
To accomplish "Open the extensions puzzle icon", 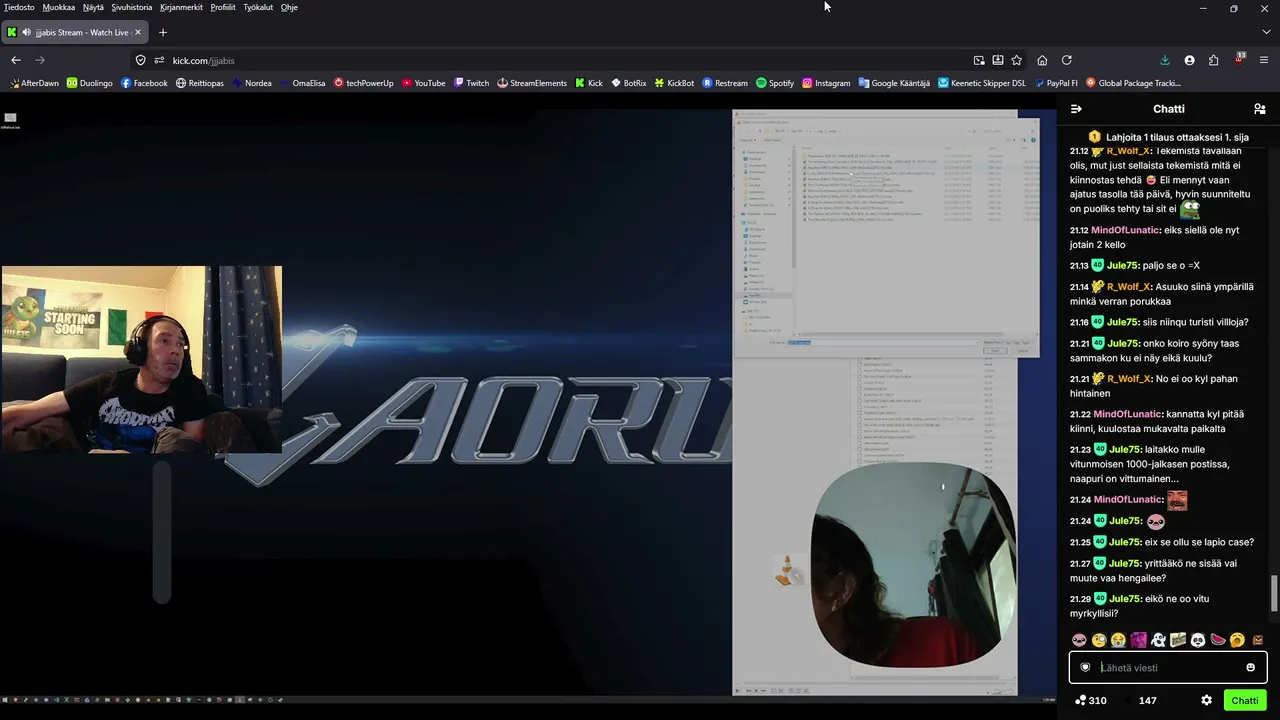I will coord(1214,60).
